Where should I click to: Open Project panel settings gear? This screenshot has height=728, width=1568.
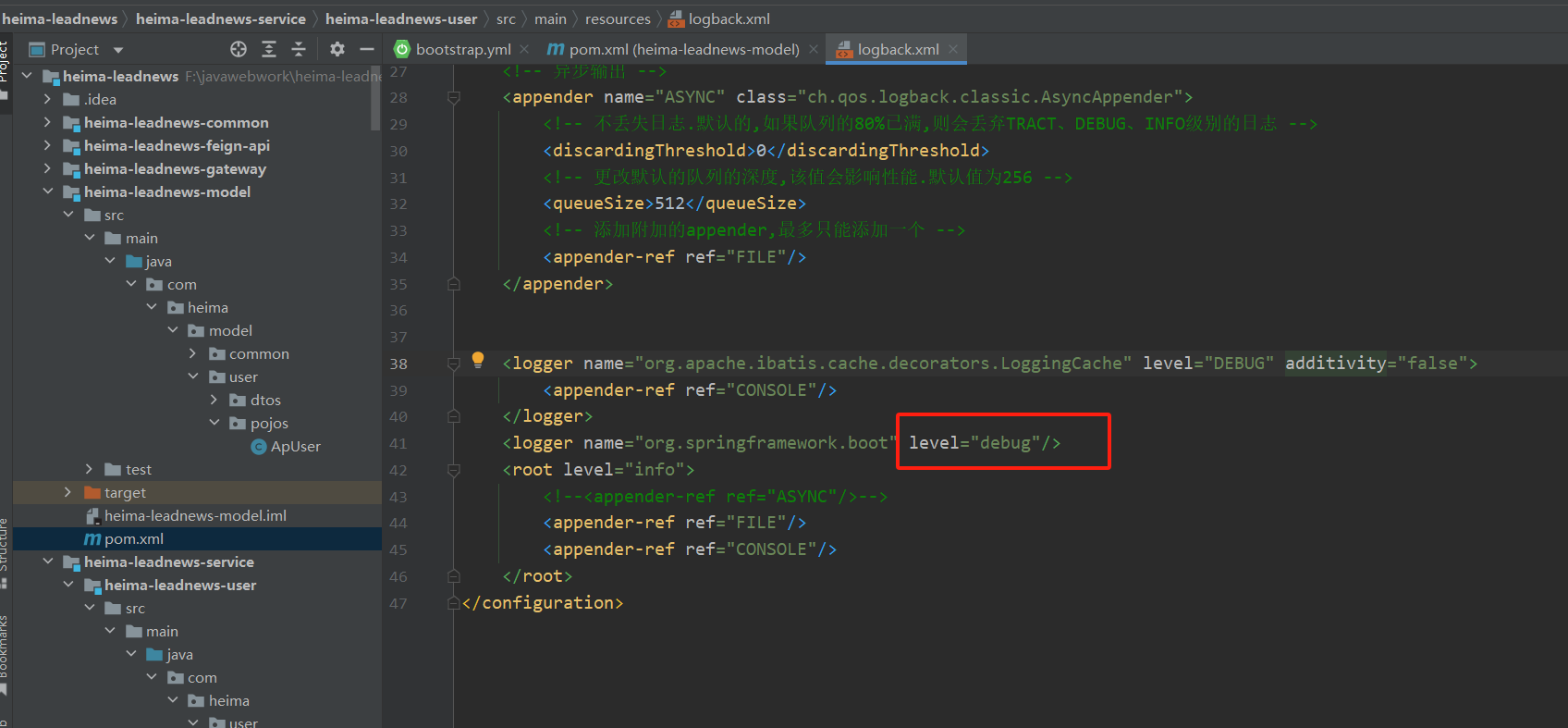337,49
